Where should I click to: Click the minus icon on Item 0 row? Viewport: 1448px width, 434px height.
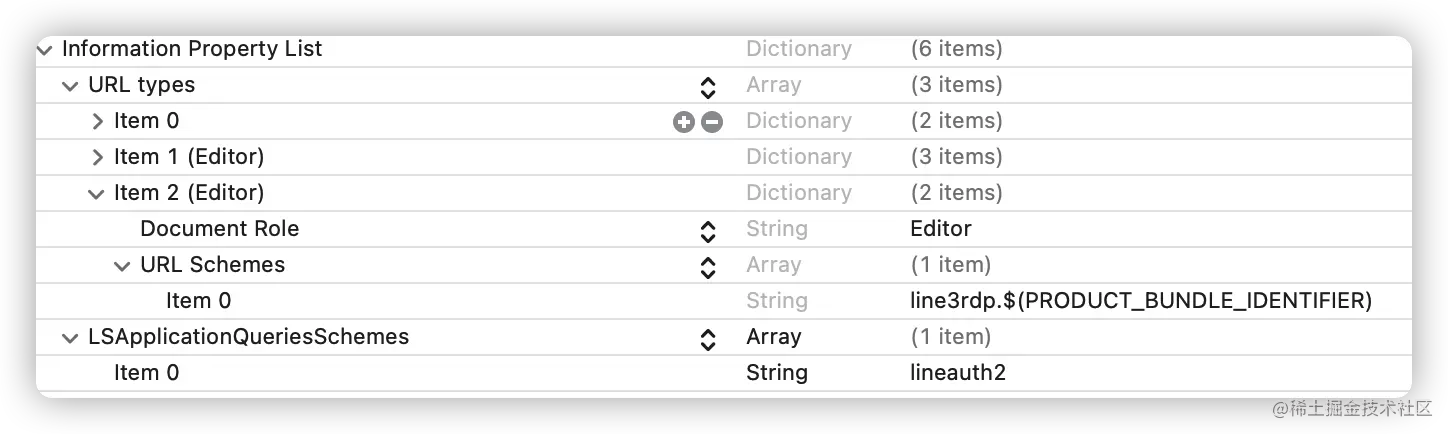(711, 122)
